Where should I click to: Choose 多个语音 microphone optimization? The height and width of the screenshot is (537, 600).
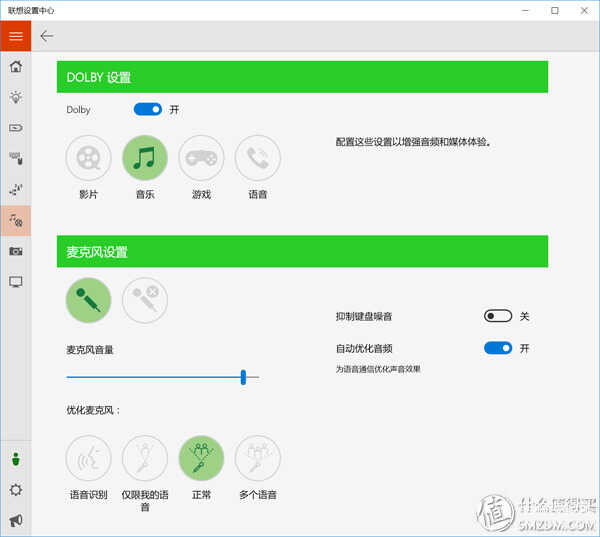[x=258, y=458]
